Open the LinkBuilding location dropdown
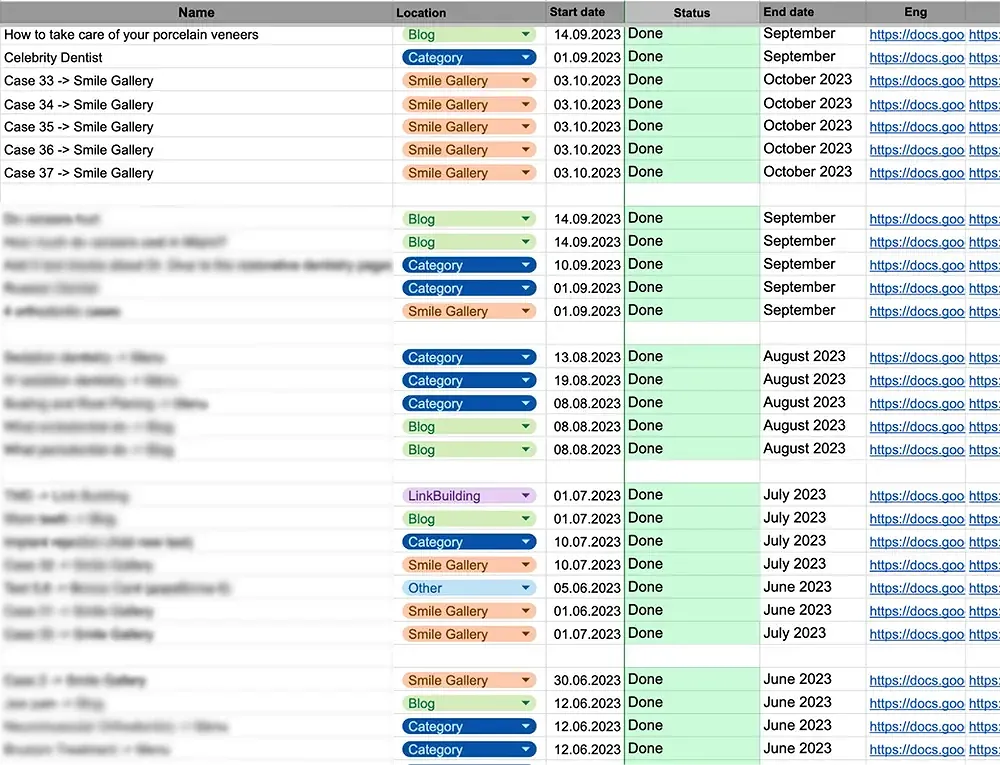 click(526, 496)
